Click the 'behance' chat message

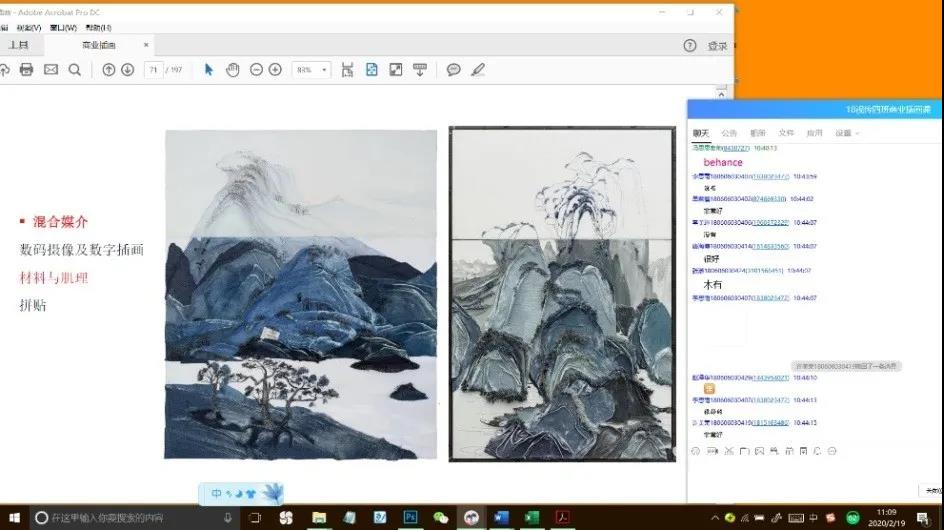point(723,163)
